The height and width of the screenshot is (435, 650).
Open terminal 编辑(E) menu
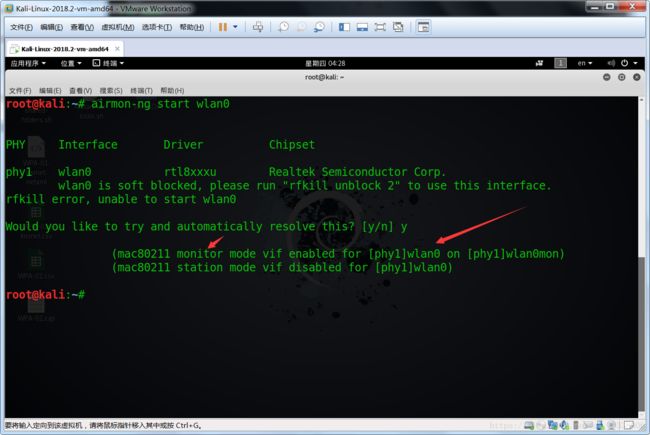click(50, 90)
